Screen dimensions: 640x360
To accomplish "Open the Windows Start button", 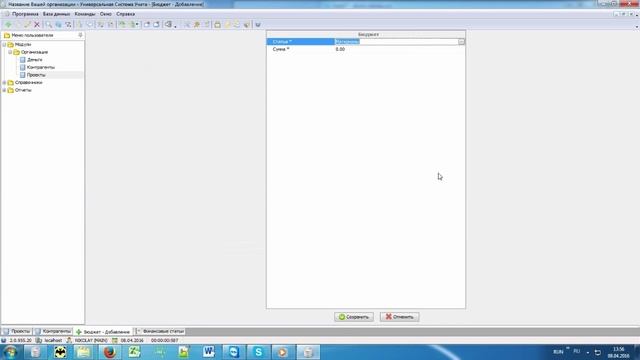I will (x=10, y=352).
